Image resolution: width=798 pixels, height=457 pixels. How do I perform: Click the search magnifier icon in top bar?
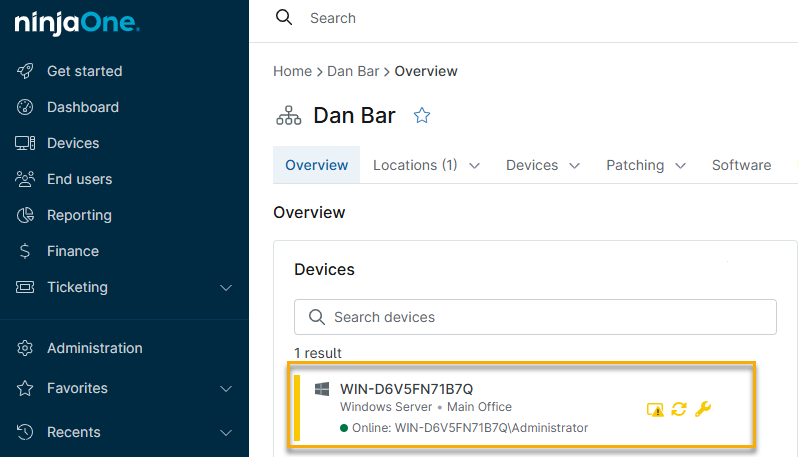[x=284, y=18]
